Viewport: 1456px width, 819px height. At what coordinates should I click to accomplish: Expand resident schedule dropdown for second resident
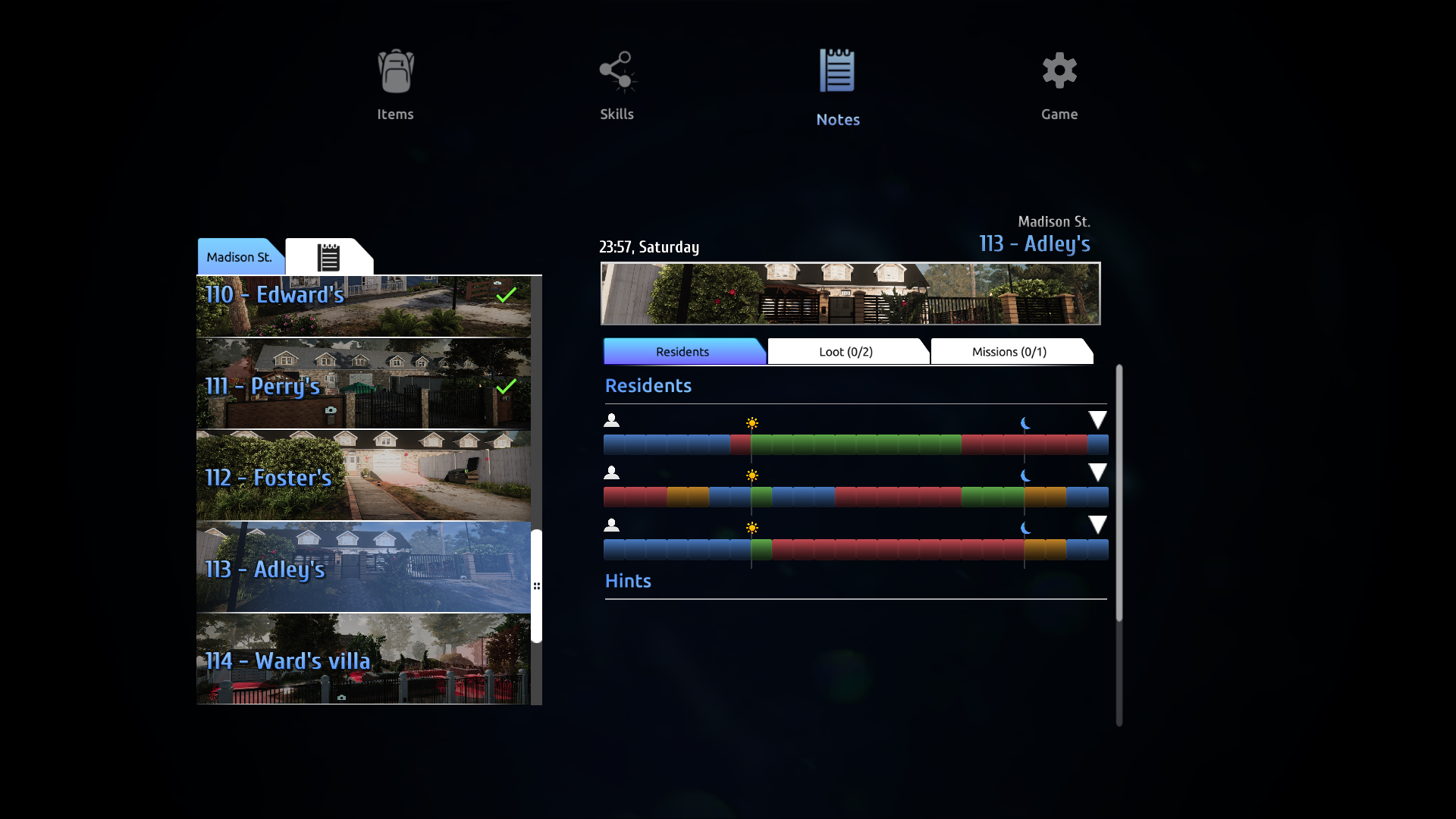1097,473
